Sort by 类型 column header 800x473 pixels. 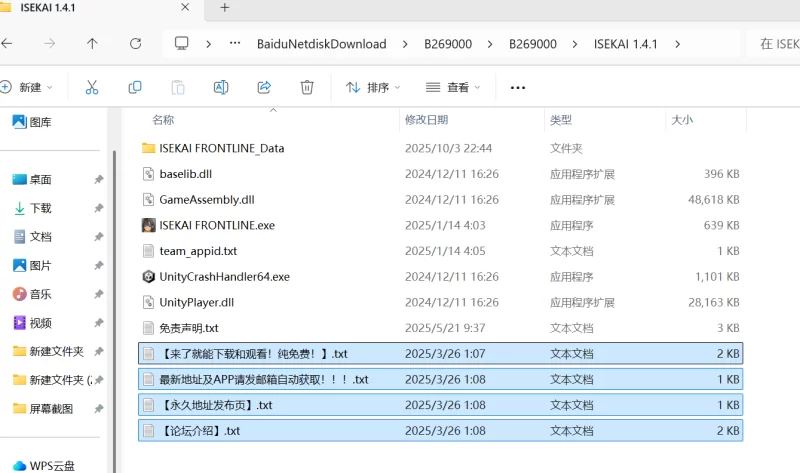[x=561, y=120]
